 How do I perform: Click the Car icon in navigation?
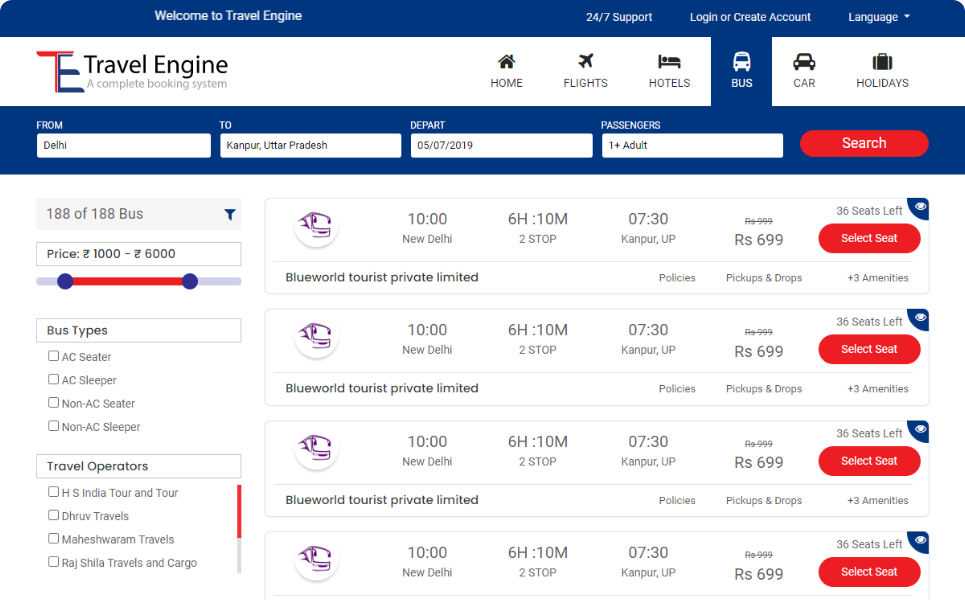(x=804, y=62)
